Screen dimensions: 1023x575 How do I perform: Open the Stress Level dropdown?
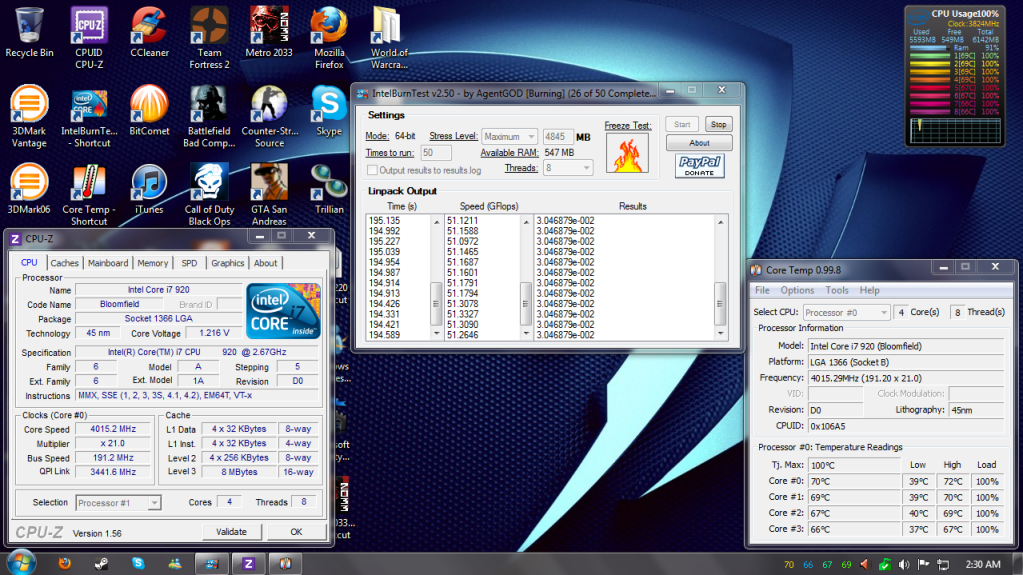[x=510, y=136]
